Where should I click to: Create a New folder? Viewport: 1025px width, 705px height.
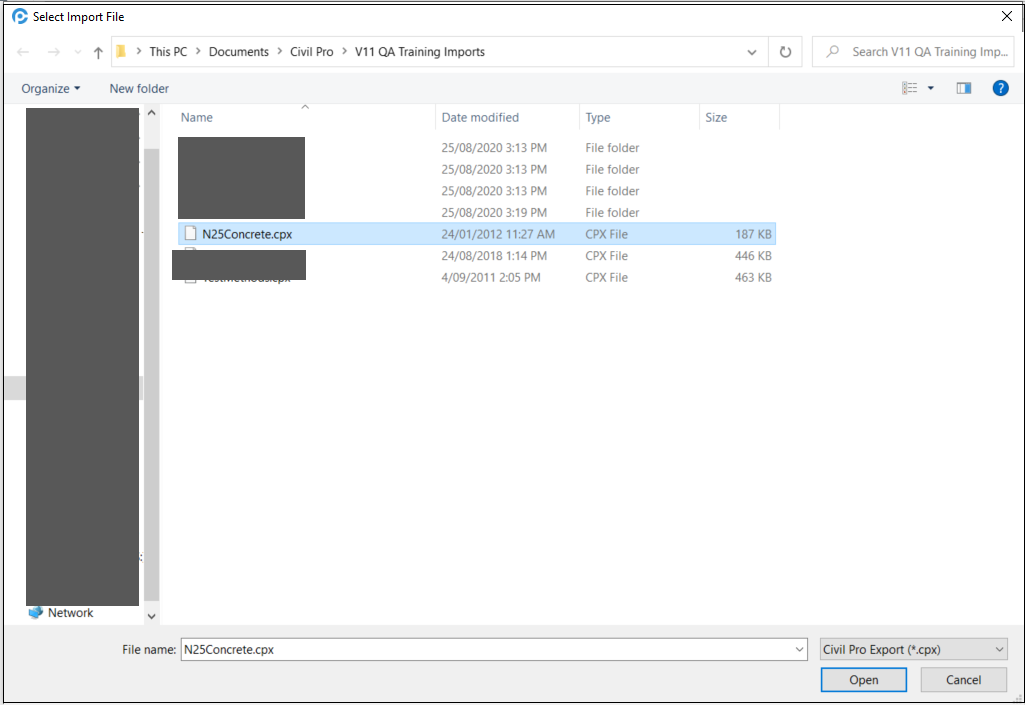click(x=139, y=88)
